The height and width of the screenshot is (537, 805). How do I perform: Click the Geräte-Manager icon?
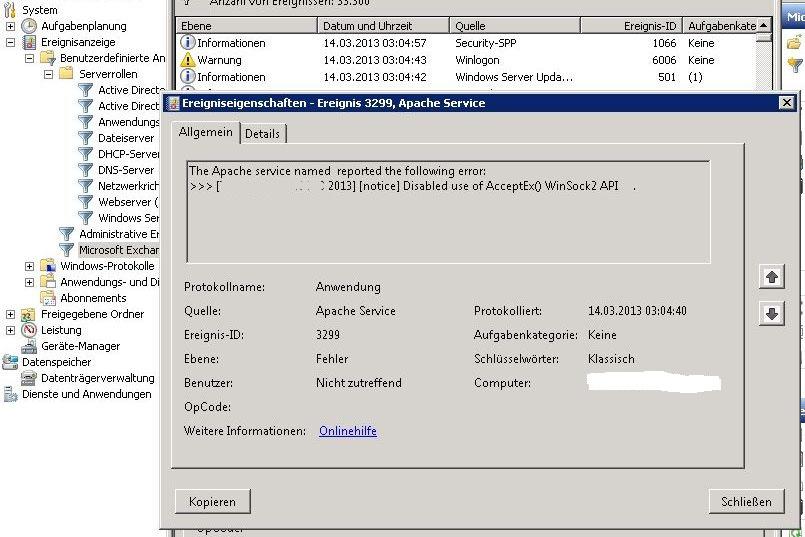(x=29, y=347)
